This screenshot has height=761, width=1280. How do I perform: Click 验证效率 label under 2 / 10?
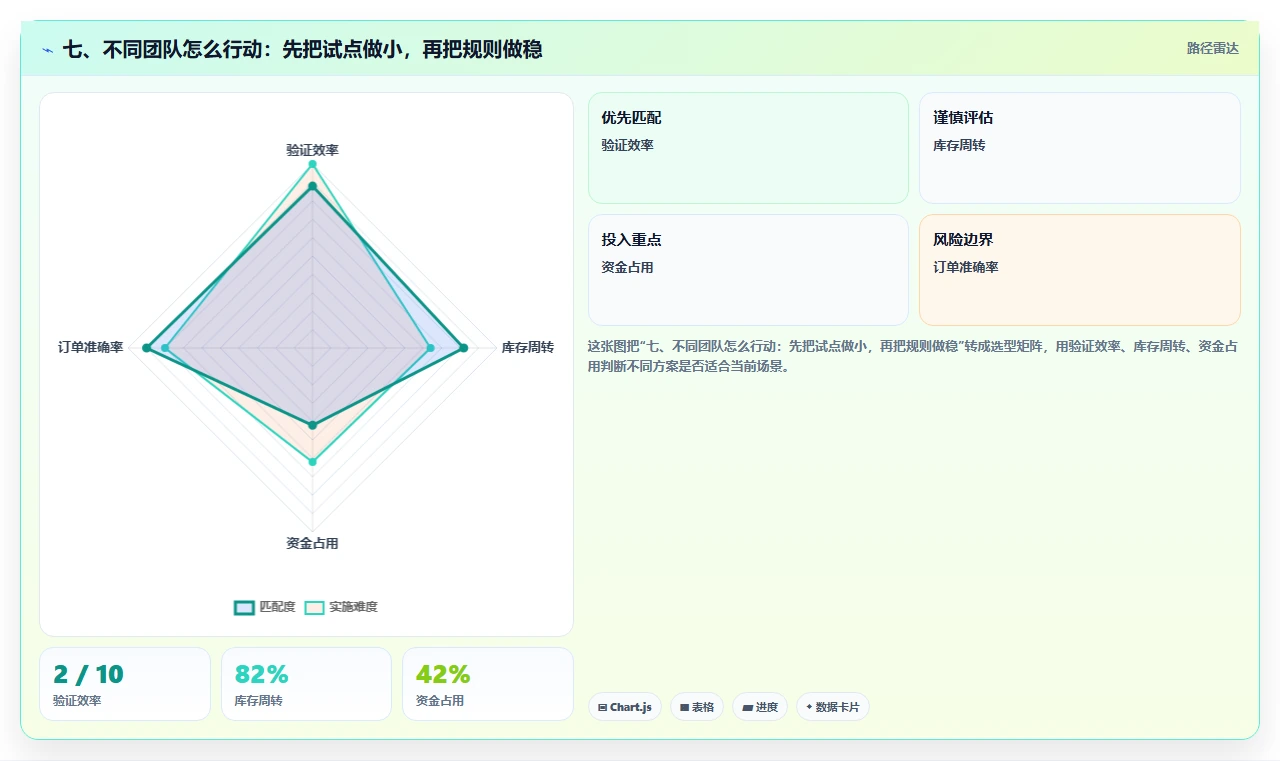point(77,701)
